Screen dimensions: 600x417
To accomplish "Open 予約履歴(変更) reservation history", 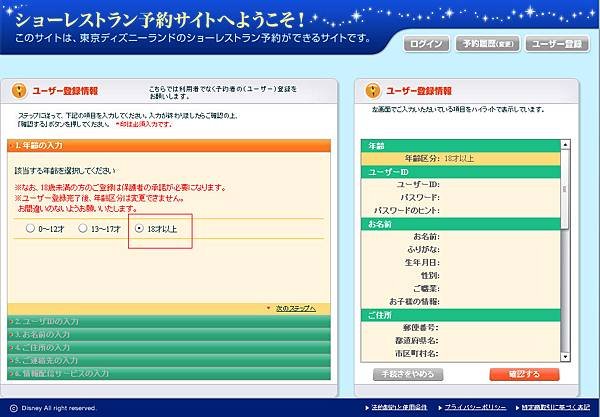I will pos(488,44).
